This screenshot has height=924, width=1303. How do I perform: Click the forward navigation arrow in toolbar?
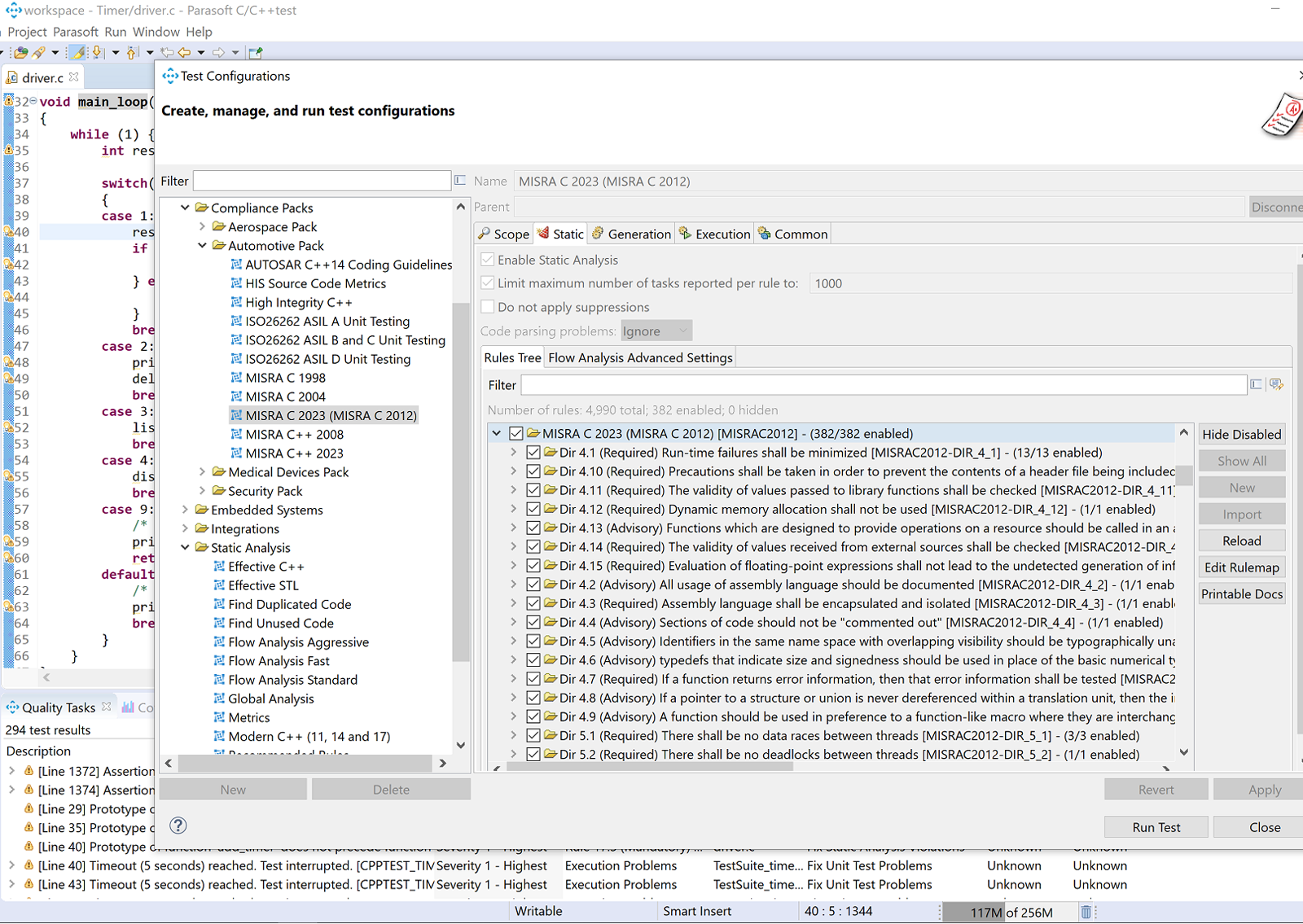(x=218, y=52)
